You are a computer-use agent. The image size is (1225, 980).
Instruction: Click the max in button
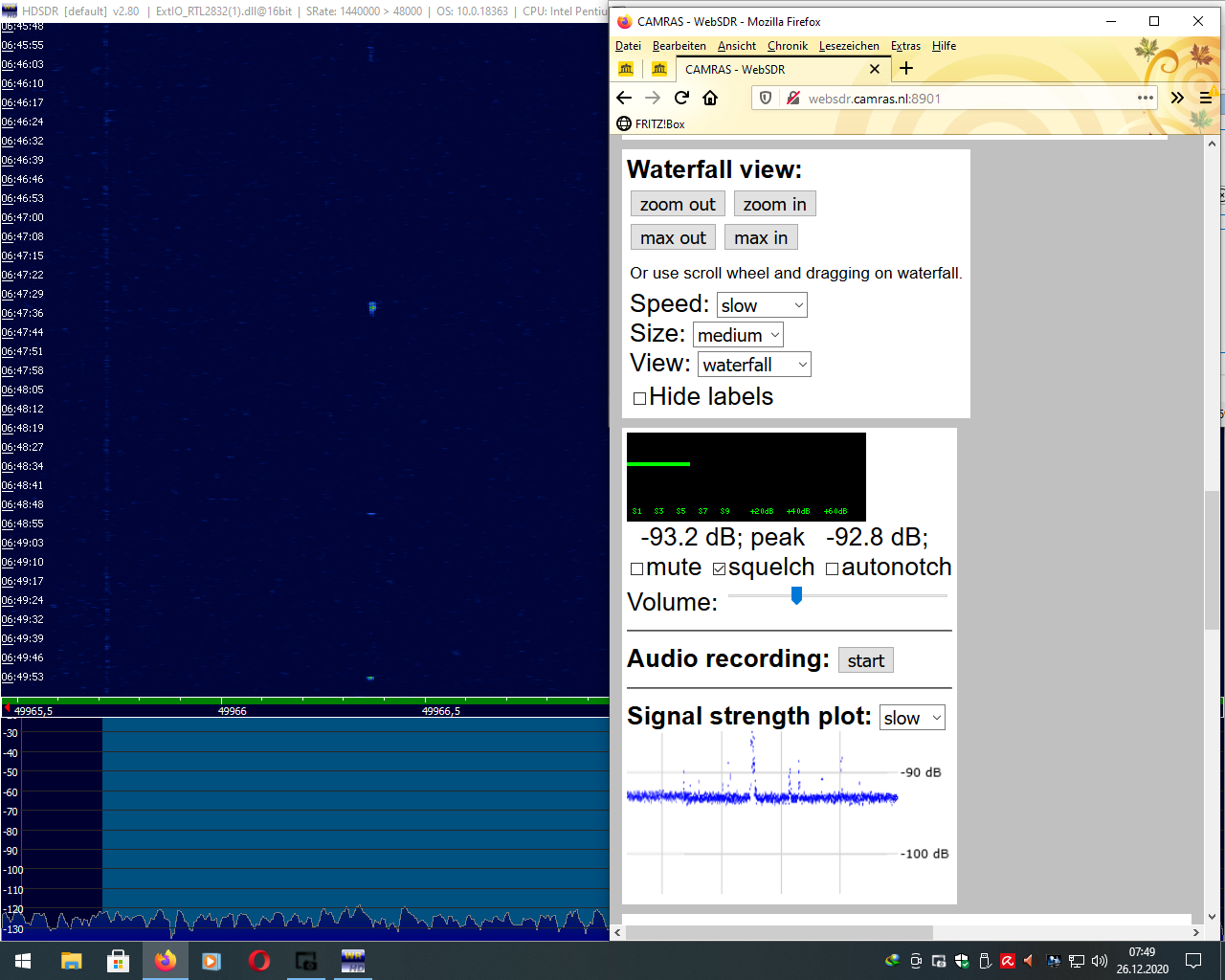click(761, 237)
